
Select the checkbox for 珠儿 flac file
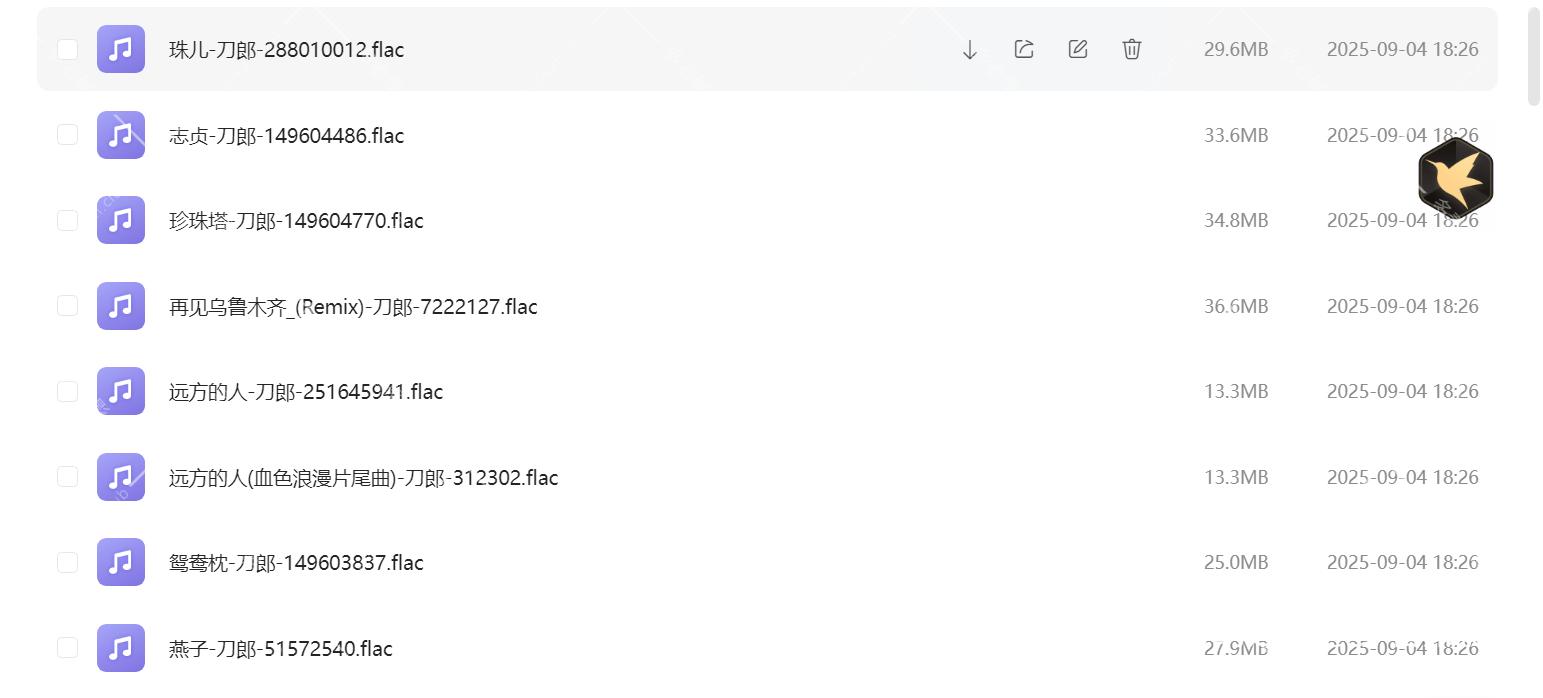(67, 48)
